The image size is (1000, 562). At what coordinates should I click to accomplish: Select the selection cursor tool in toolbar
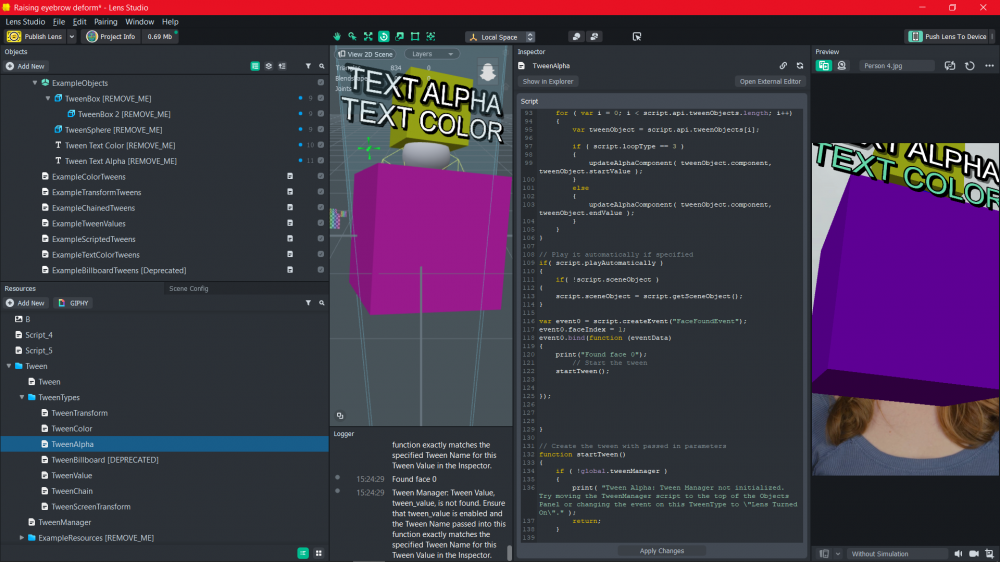point(352,36)
